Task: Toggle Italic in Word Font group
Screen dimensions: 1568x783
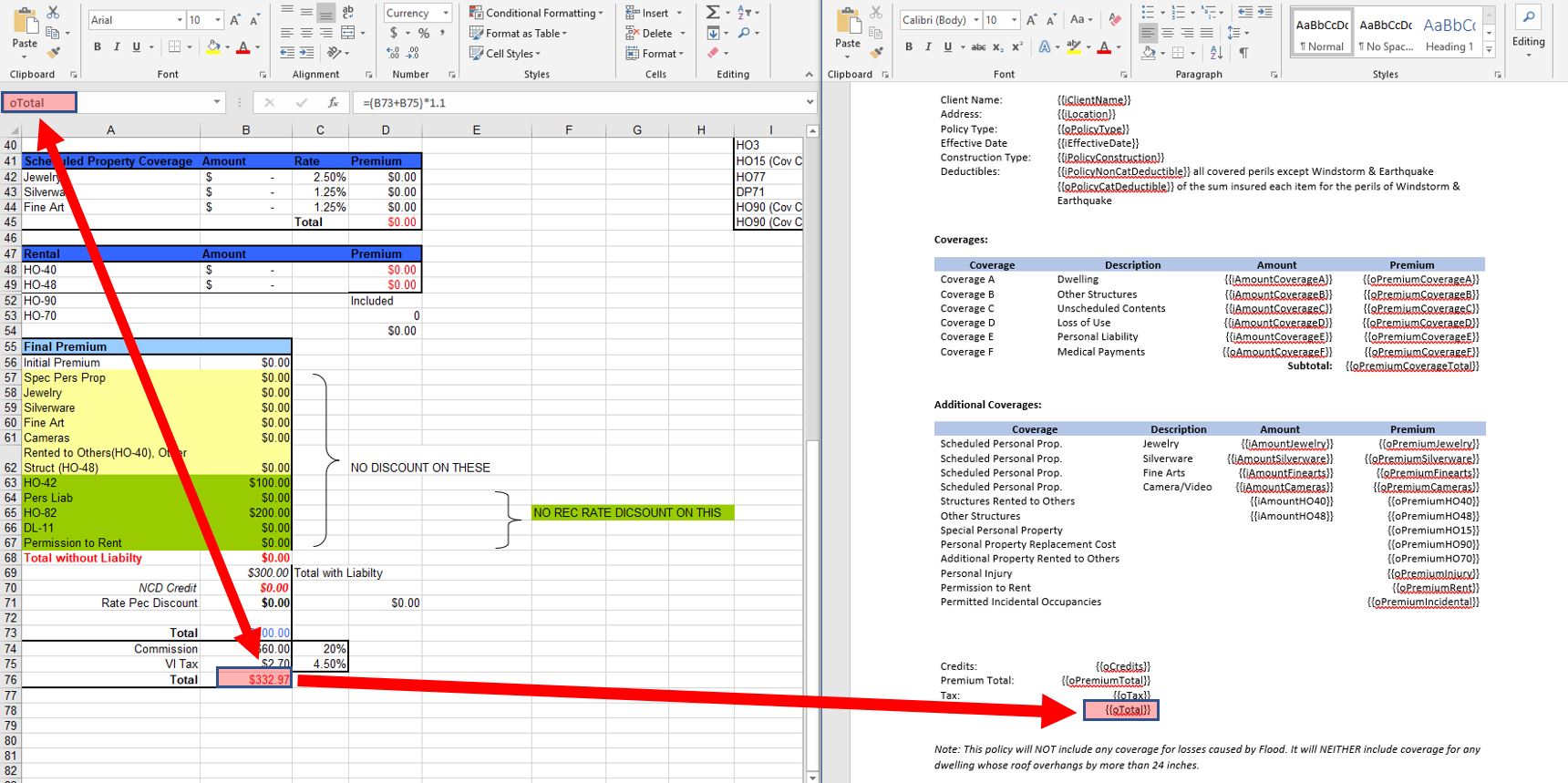Action: coord(928,46)
